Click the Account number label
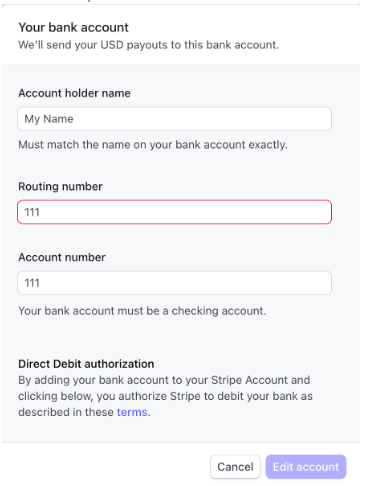The height and width of the screenshot is (486, 366). click(x=62, y=257)
